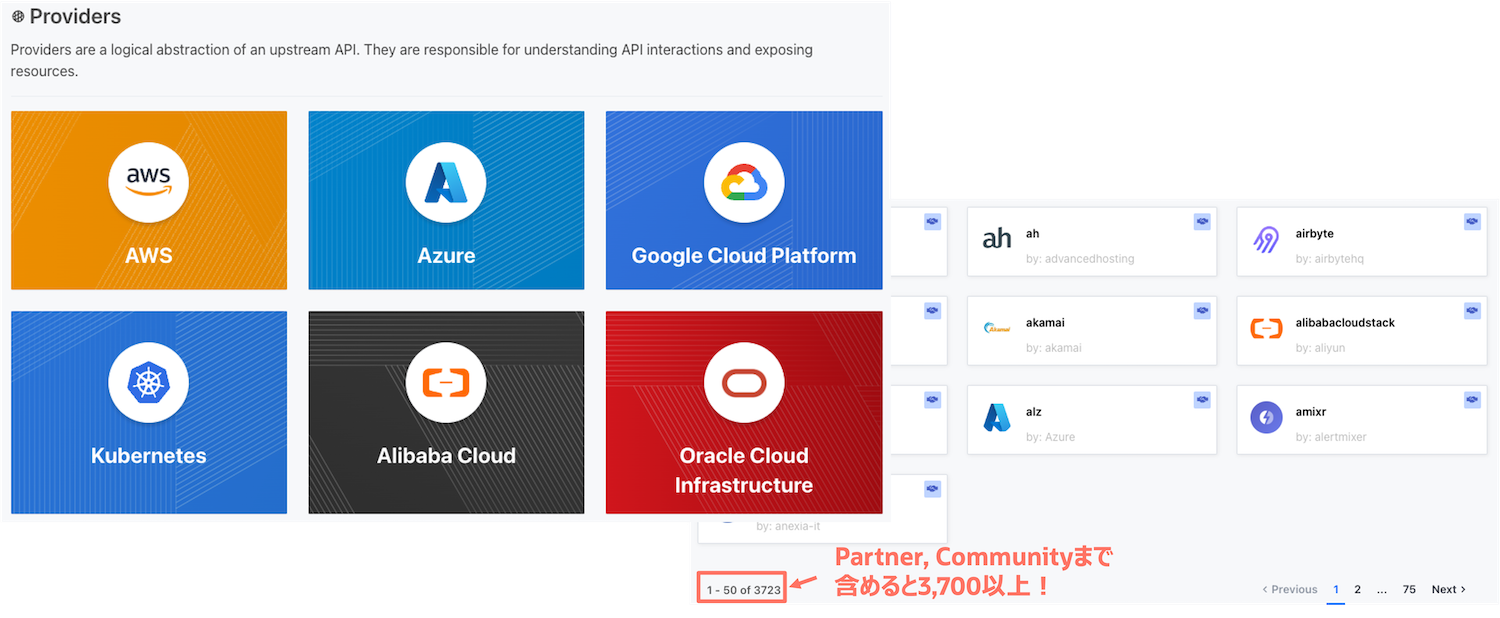Click the tier badge on the akamai card
This screenshot has height=618, width=1500.
point(1202,310)
